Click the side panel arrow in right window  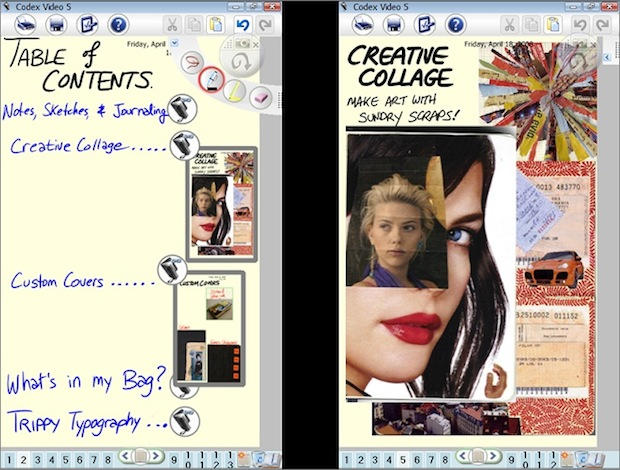[x=606, y=58]
